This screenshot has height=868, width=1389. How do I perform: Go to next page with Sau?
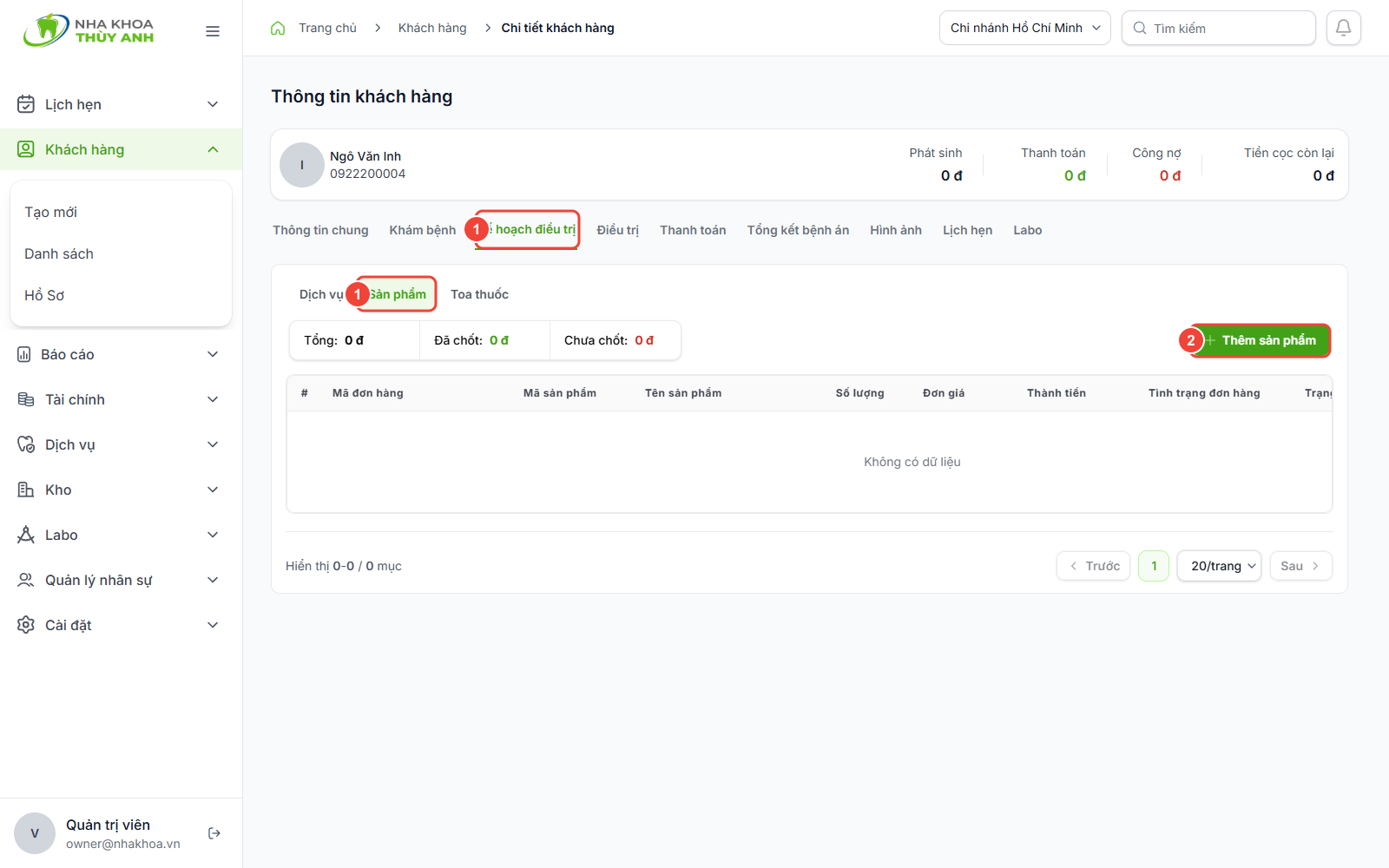click(x=1300, y=566)
